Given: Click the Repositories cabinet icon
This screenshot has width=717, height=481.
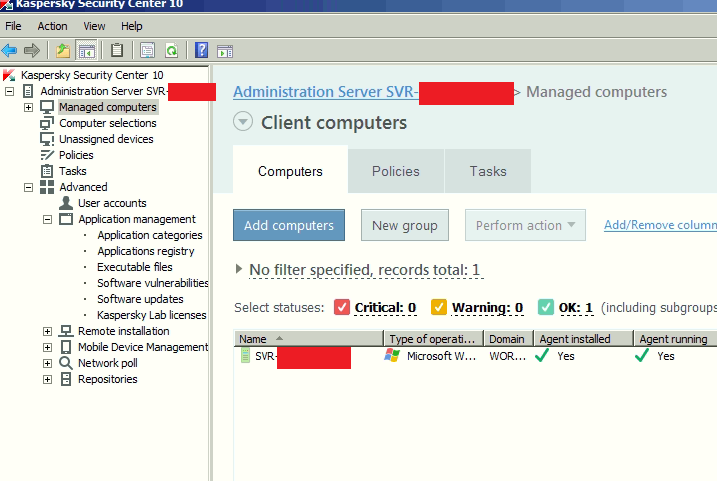Looking at the screenshot, I should [66, 379].
